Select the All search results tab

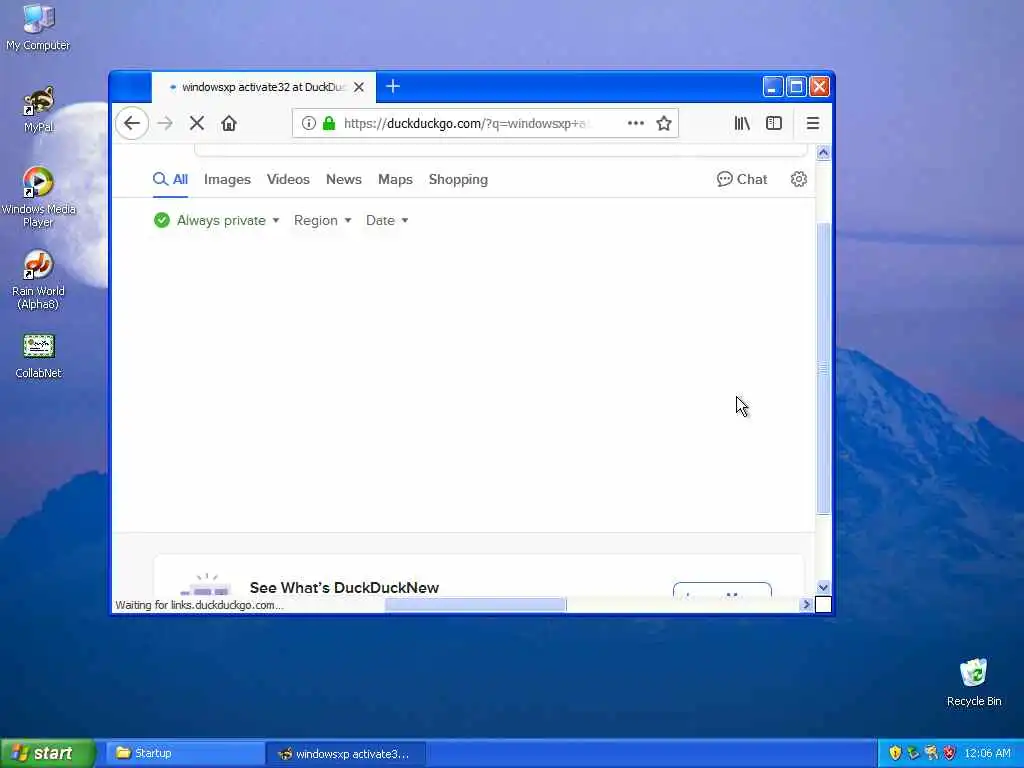(x=170, y=179)
